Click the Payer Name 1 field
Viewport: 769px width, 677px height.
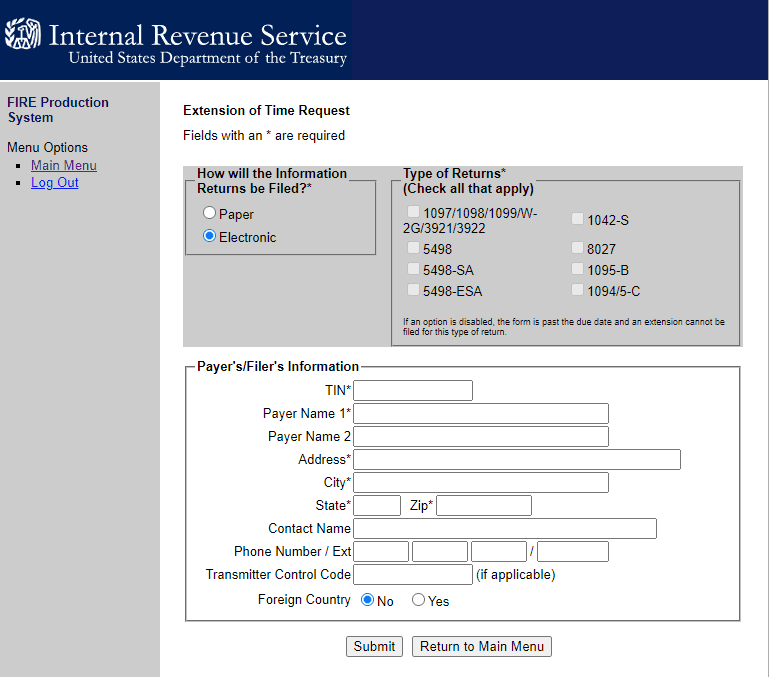tap(481, 413)
